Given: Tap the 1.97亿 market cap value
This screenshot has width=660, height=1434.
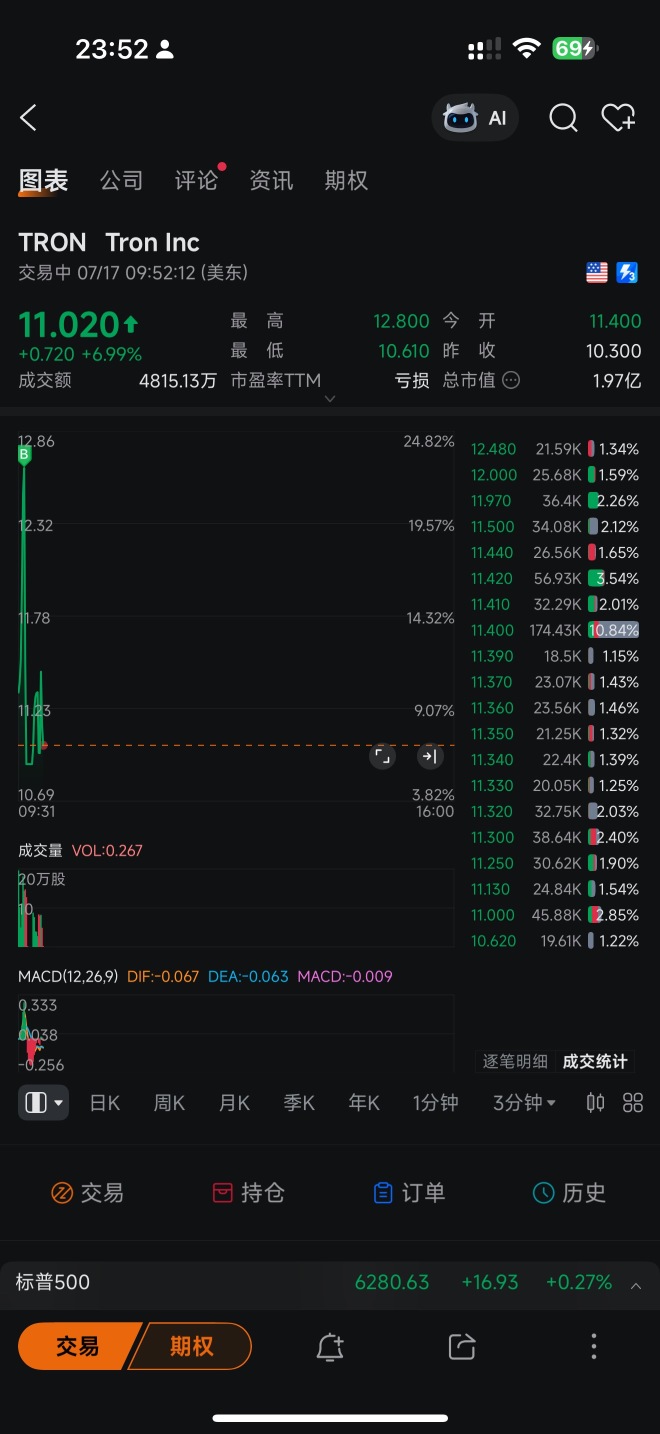Looking at the screenshot, I should coord(616,381).
